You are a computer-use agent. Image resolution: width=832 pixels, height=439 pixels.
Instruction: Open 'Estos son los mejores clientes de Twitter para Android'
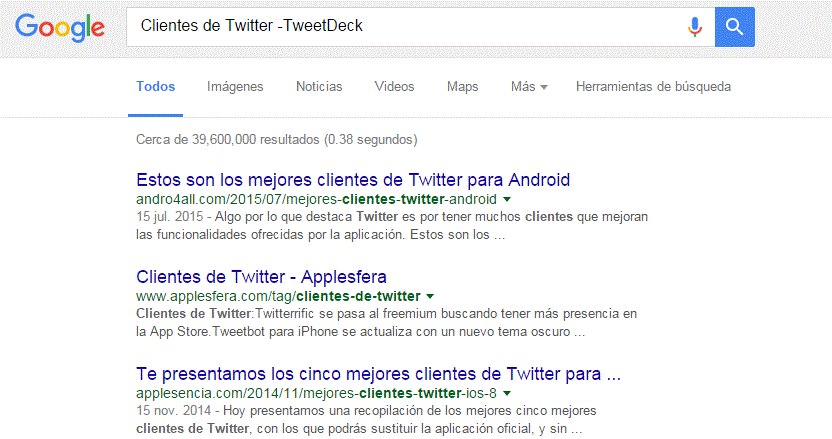point(353,180)
